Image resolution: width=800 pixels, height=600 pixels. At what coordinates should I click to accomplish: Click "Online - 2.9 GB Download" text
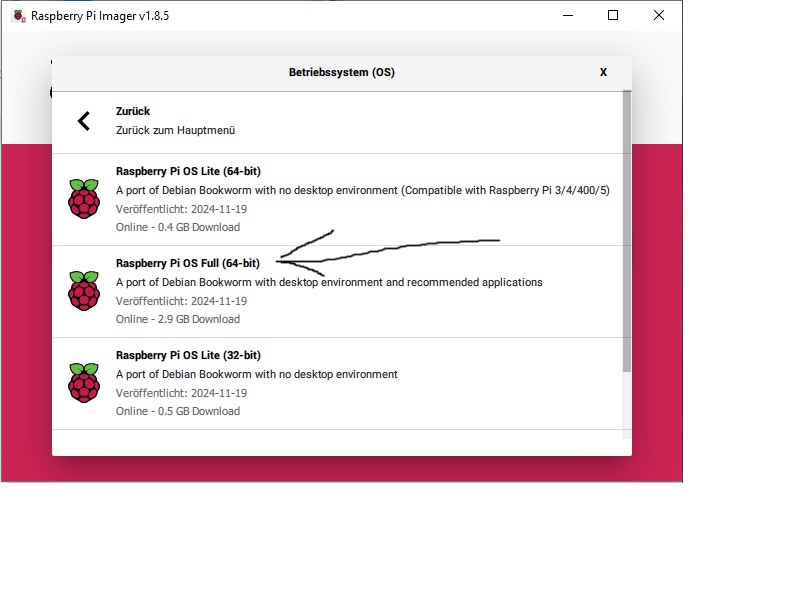tap(178, 319)
